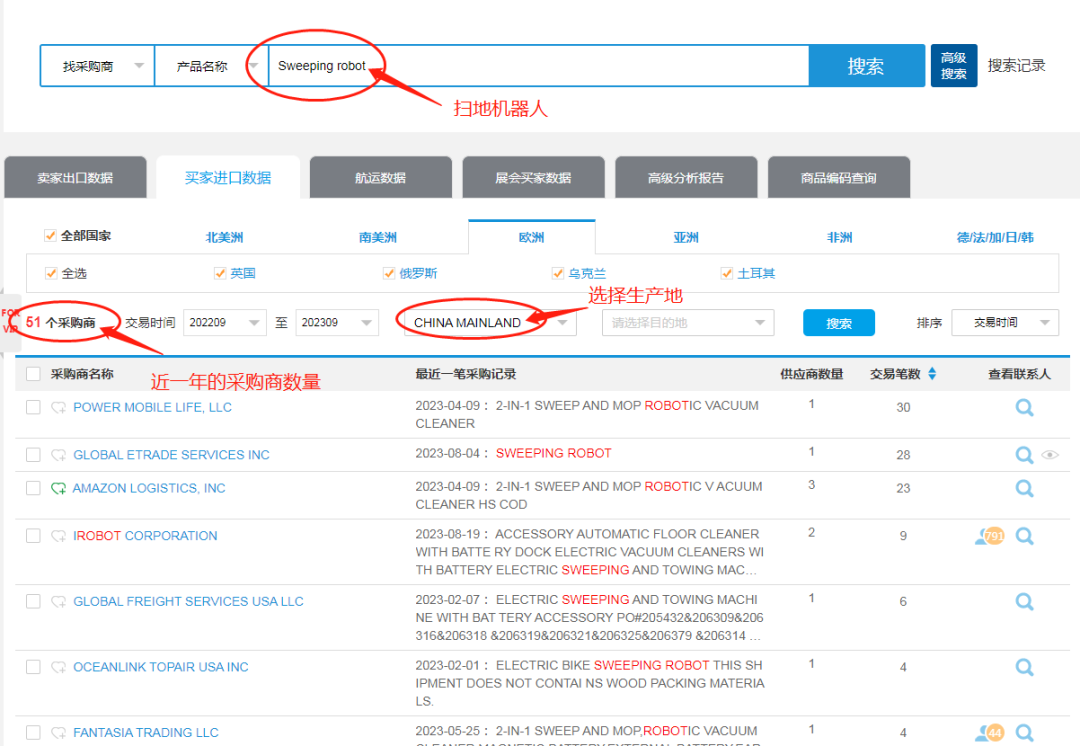The height and width of the screenshot is (746, 1080).
Task: Click the 高级搜索 advanced search button
Action: (953, 66)
